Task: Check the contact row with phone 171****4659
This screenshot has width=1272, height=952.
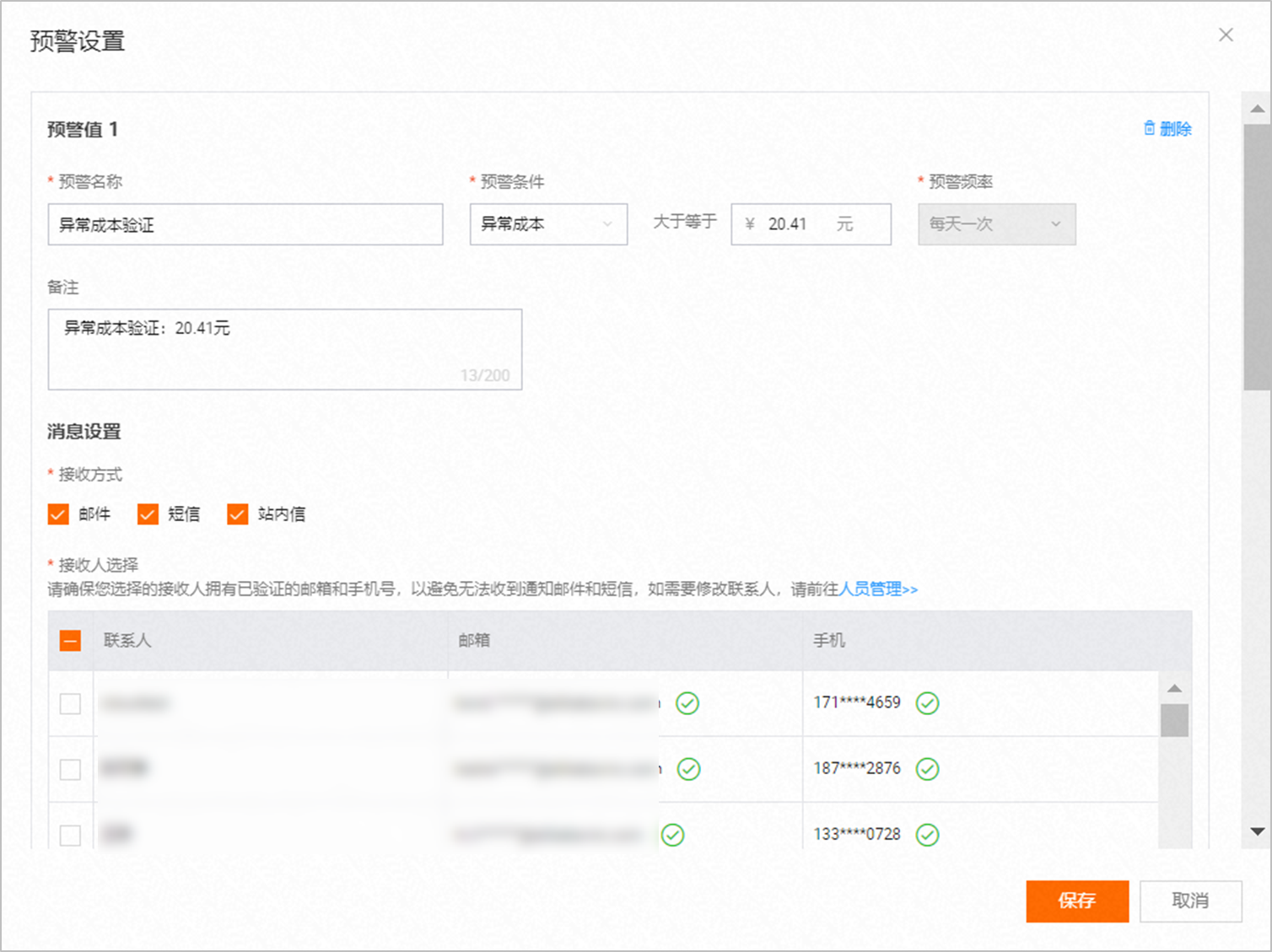Action: coord(71,703)
